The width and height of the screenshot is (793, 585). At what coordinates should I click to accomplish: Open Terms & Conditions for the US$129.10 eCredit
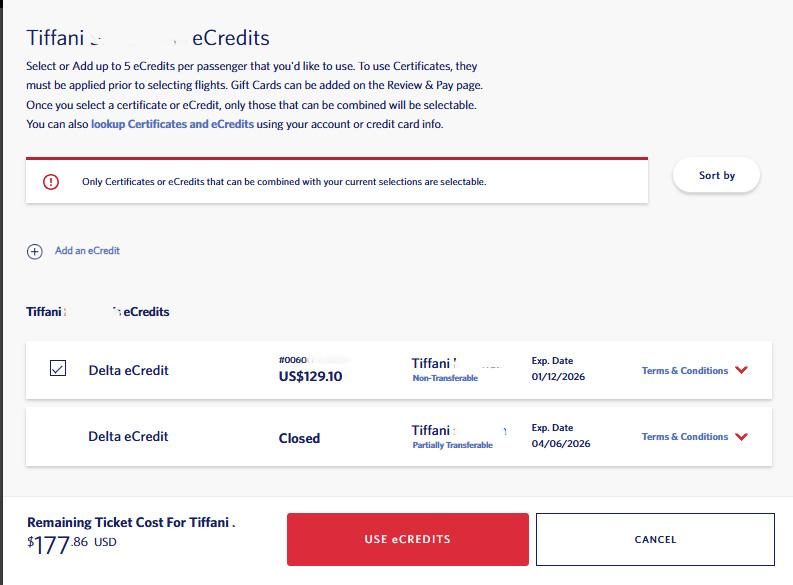(x=684, y=371)
